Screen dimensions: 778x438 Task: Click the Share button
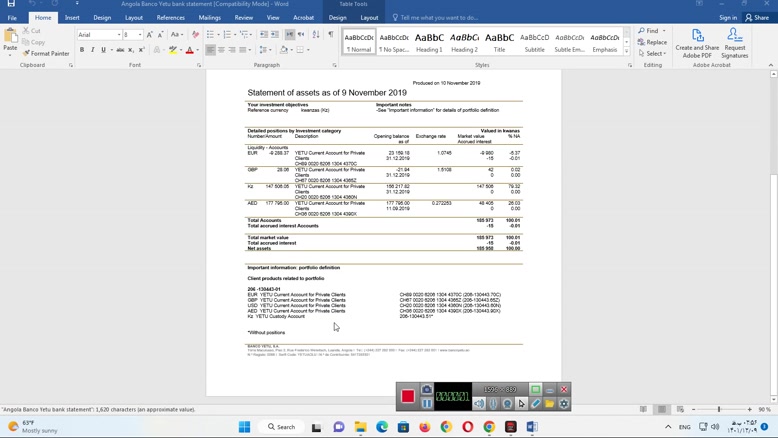[758, 17]
